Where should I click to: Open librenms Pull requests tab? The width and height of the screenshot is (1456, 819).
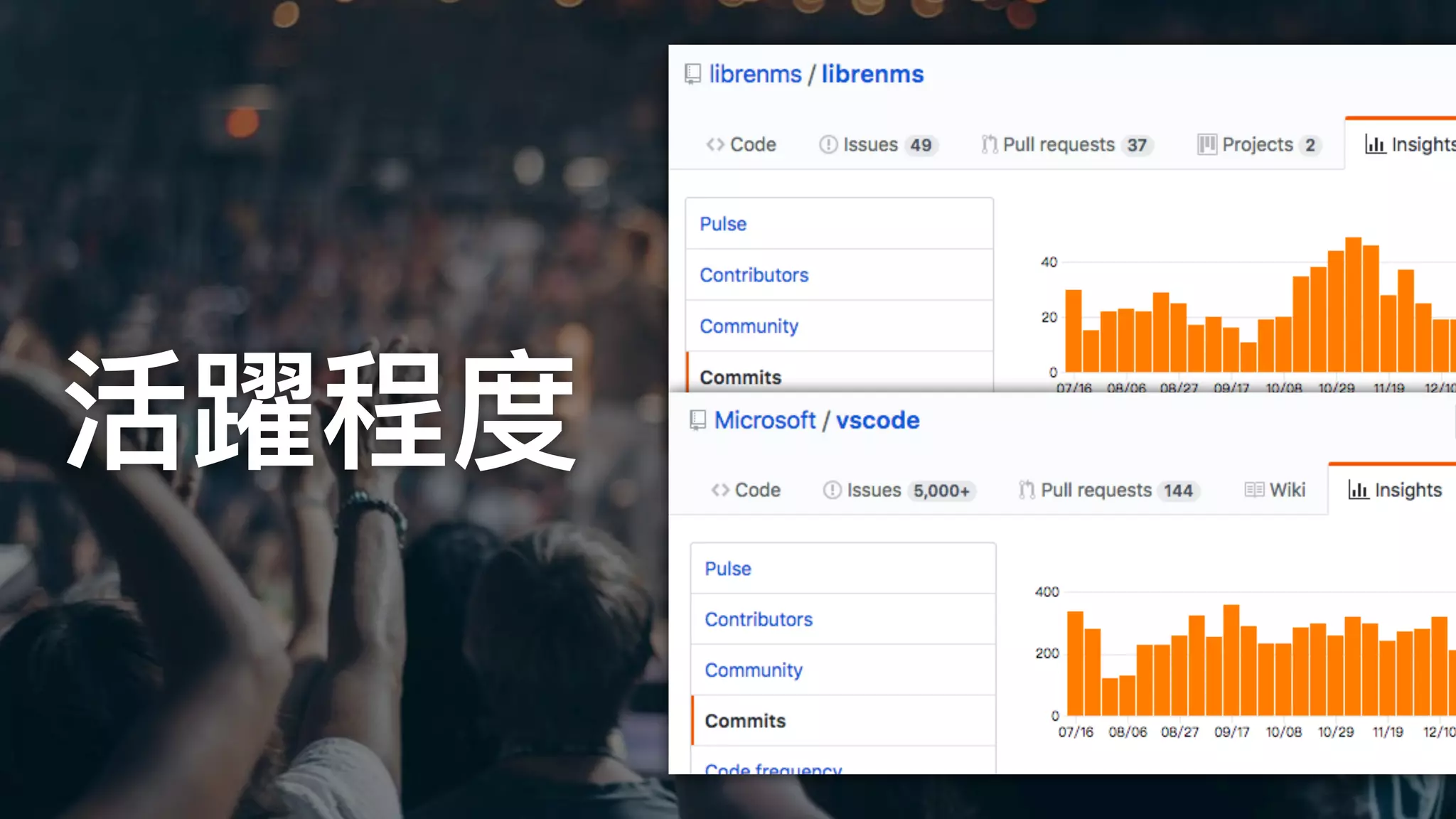[x=1067, y=144]
